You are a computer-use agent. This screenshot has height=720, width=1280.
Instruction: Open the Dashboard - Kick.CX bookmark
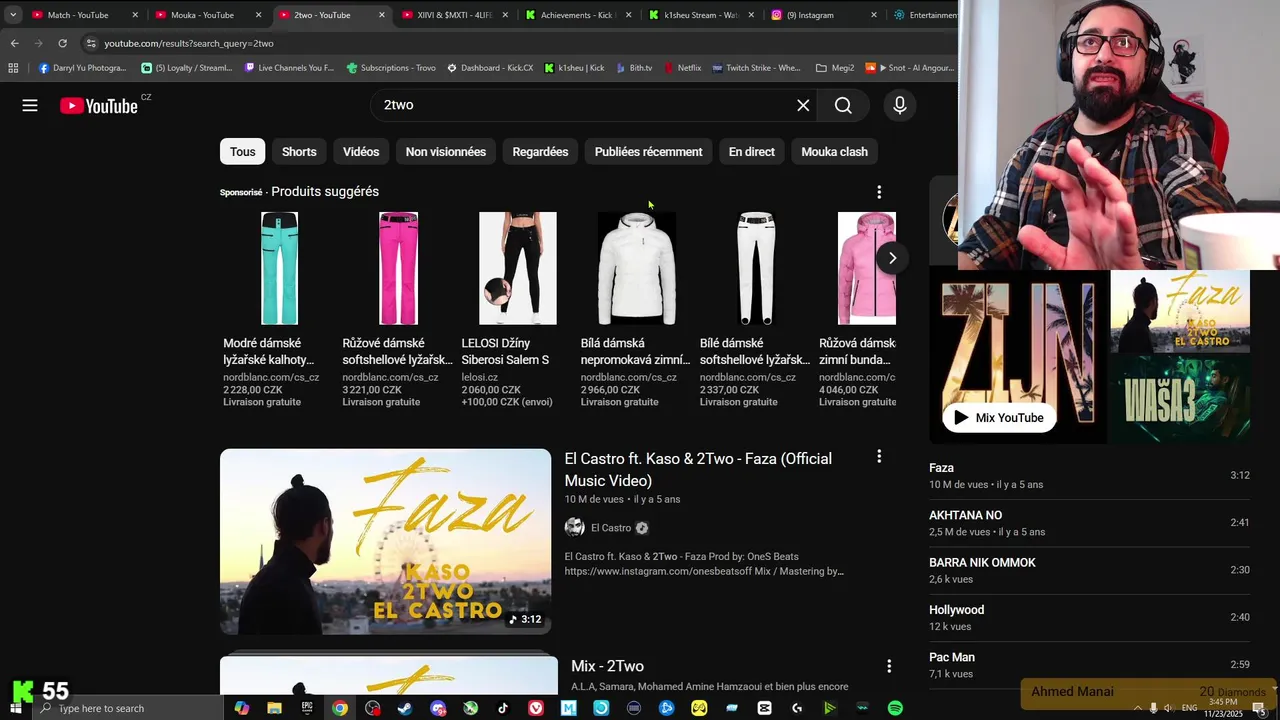pos(490,68)
